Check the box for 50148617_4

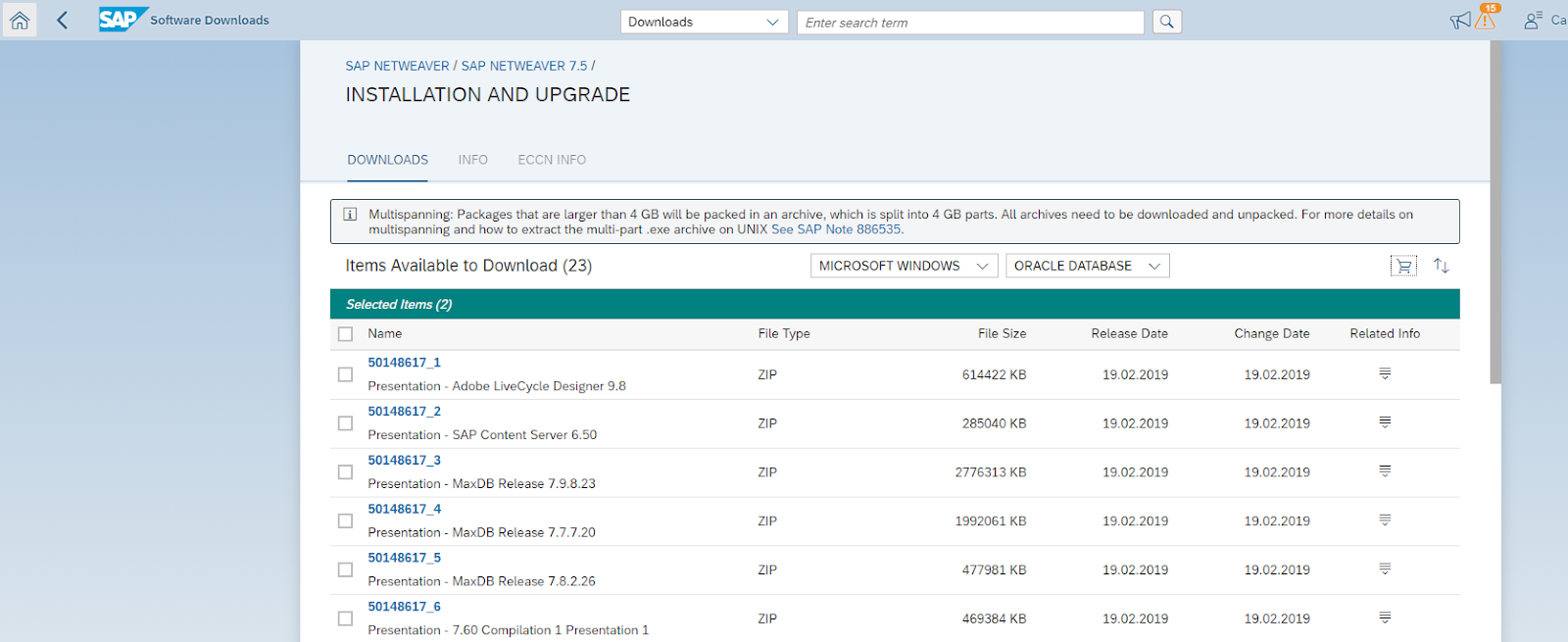(x=345, y=521)
